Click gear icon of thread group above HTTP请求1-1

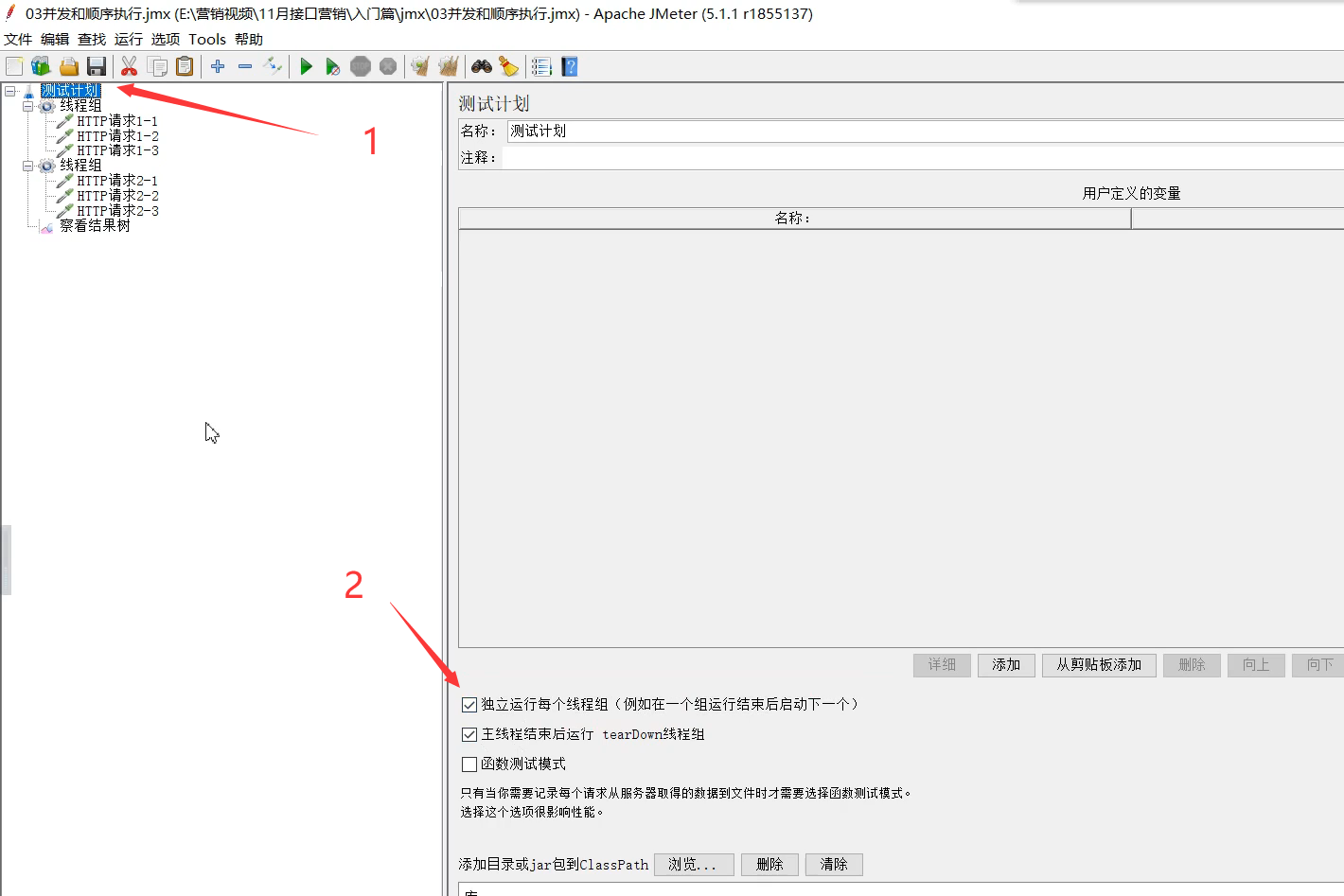tap(46, 106)
